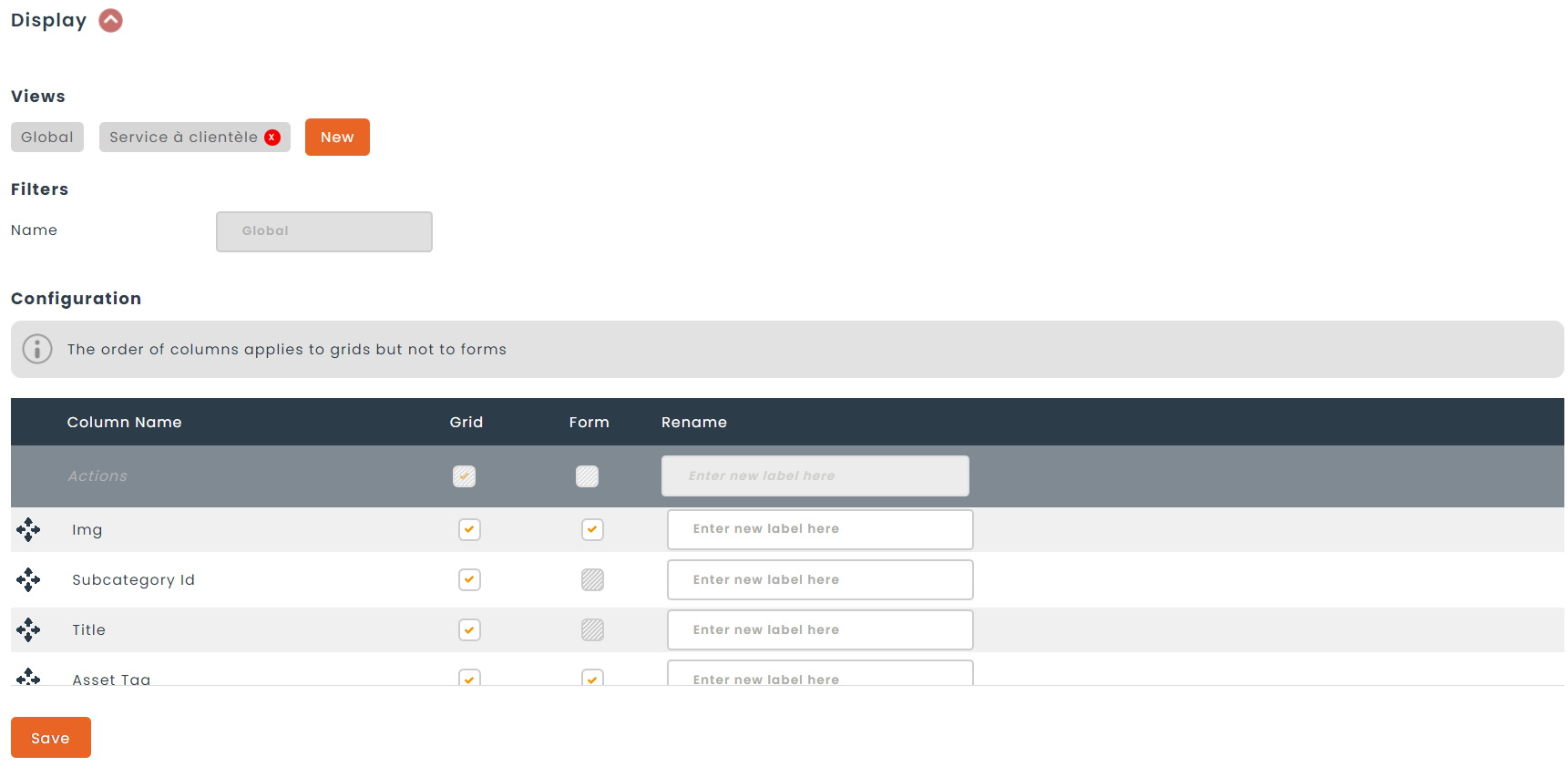Toggle Form checkbox for Subcategory Id
1568x777 pixels.
(x=592, y=579)
